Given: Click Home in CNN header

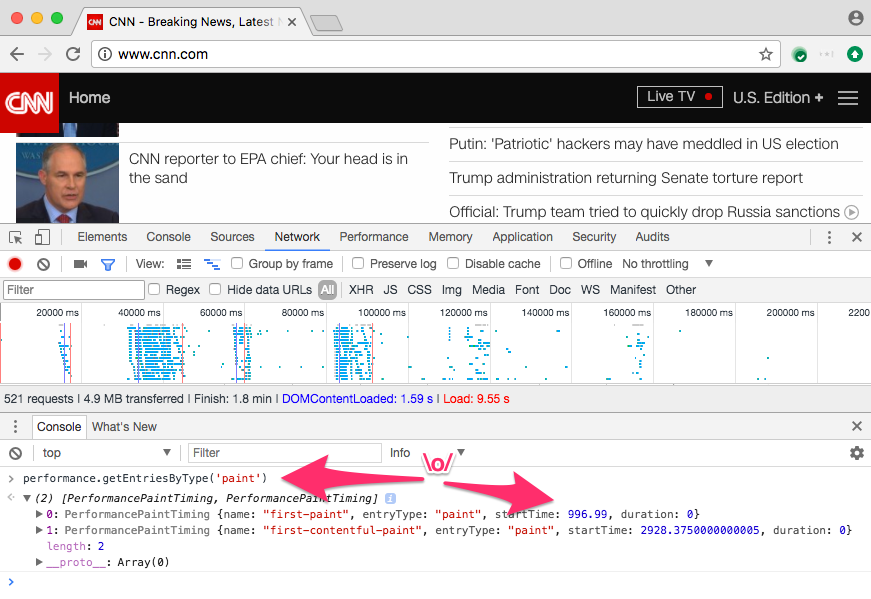Looking at the screenshot, I should (89, 98).
